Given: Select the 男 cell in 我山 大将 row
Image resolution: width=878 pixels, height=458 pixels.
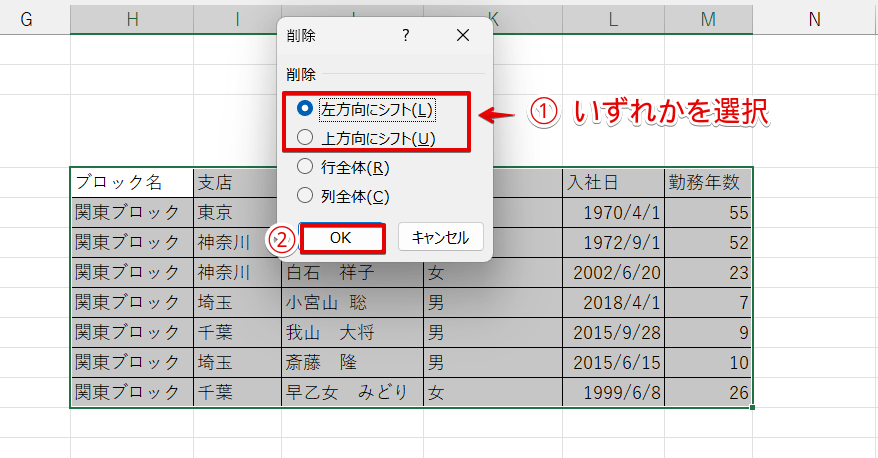Looking at the screenshot, I should pyautogui.click(x=493, y=333).
